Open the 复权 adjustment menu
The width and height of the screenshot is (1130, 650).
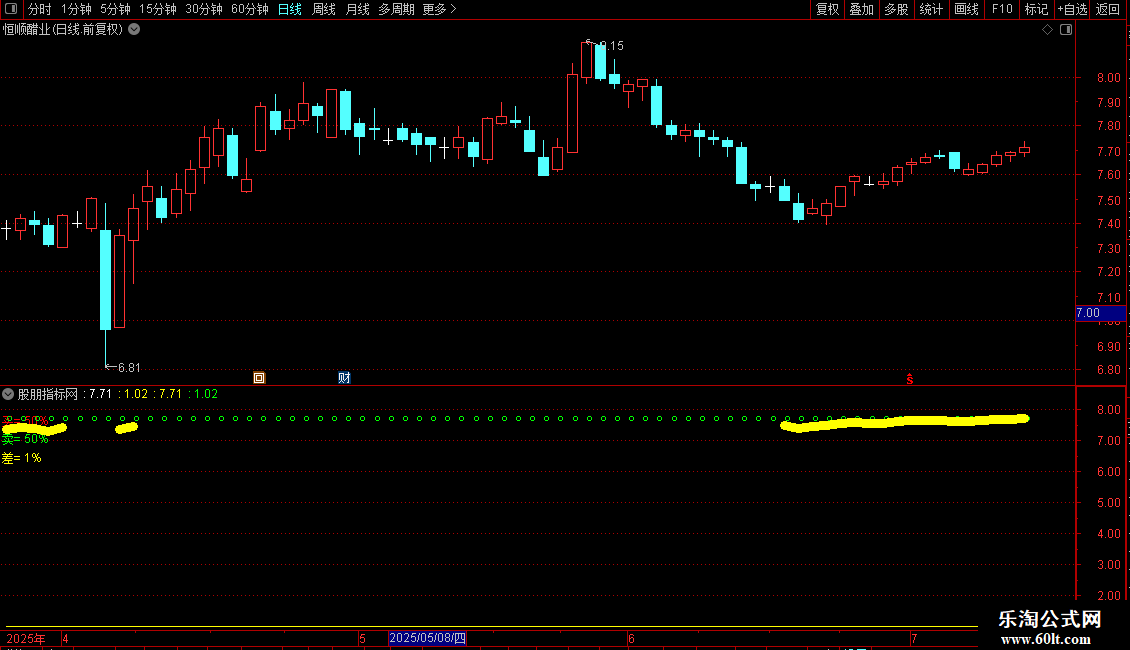coord(827,9)
